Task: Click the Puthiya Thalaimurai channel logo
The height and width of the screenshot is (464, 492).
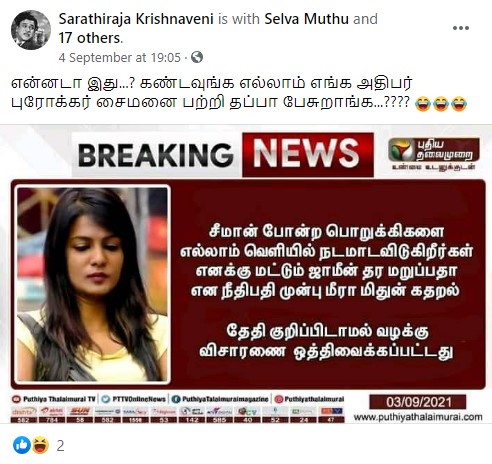Action: click(434, 154)
